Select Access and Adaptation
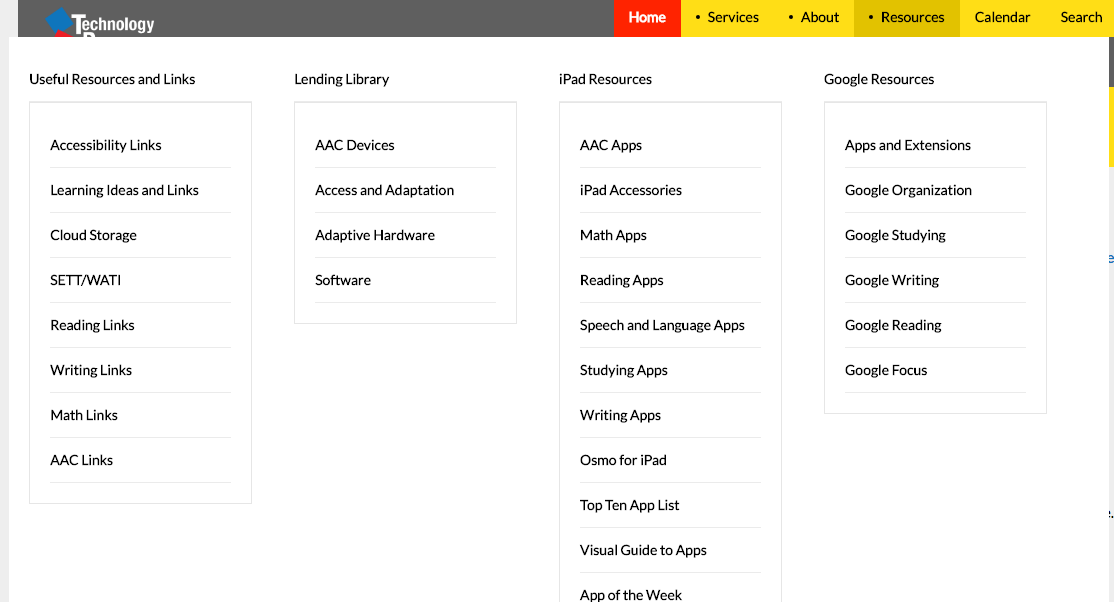Screen dimensions: 1114x602 tap(384, 190)
